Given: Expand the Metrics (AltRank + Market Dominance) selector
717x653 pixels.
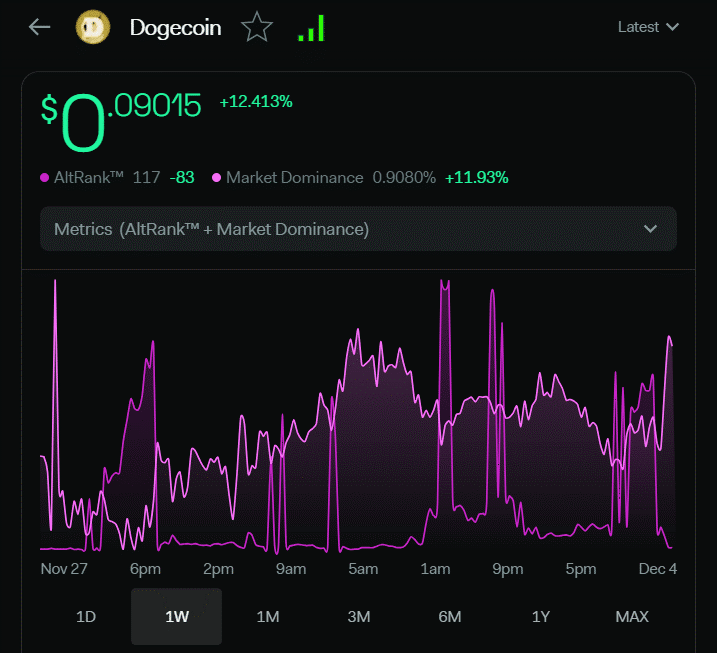Looking at the screenshot, I should (358, 229).
